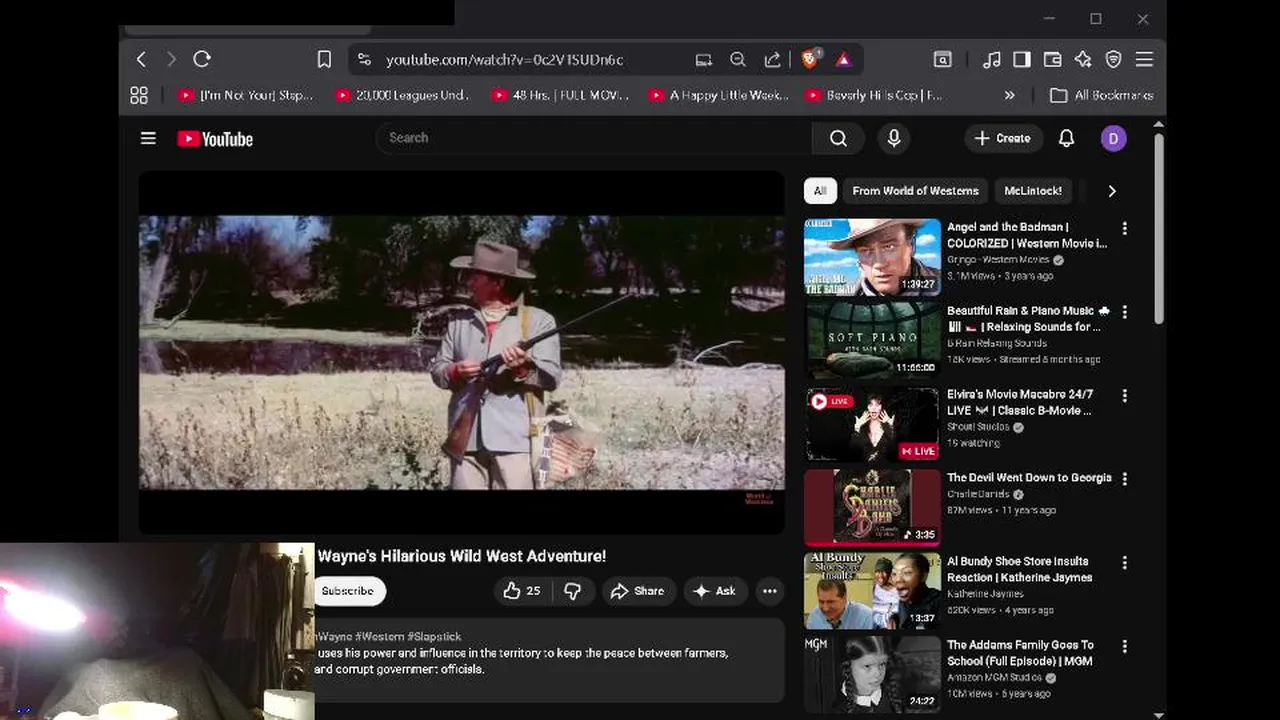This screenshot has width=1280, height=720.
Task: Open '20,000 Leagues Und..' bookmark
Action: (402, 95)
